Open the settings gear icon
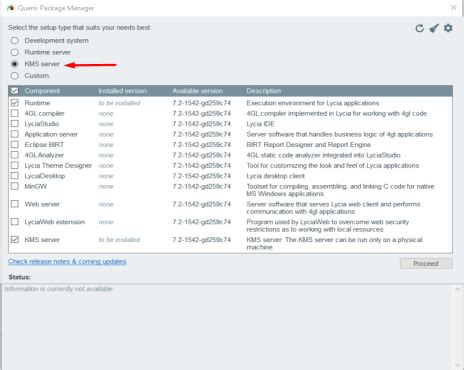464x370 pixels. coord(448,28)
